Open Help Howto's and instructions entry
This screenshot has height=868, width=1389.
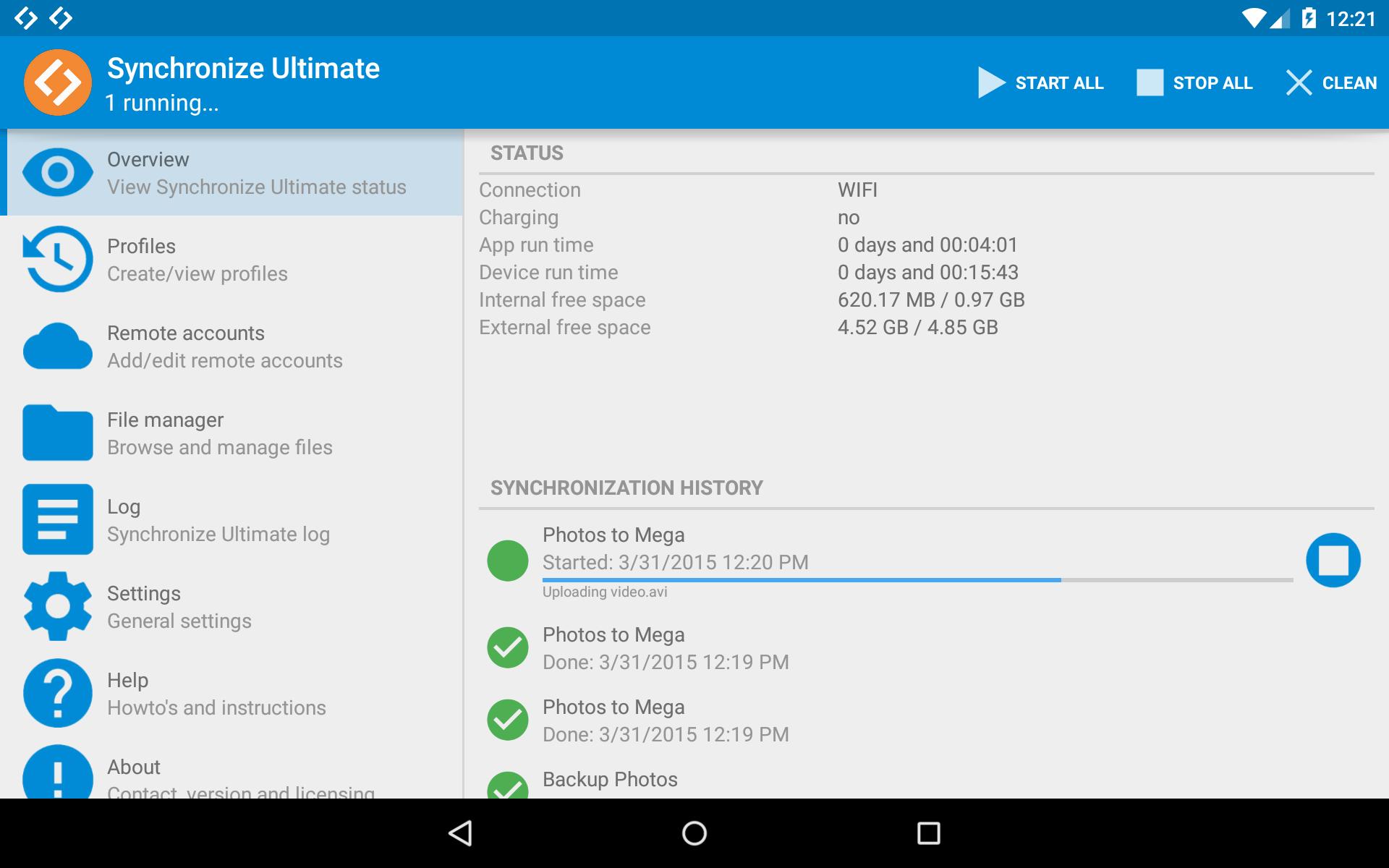point(231,693)
